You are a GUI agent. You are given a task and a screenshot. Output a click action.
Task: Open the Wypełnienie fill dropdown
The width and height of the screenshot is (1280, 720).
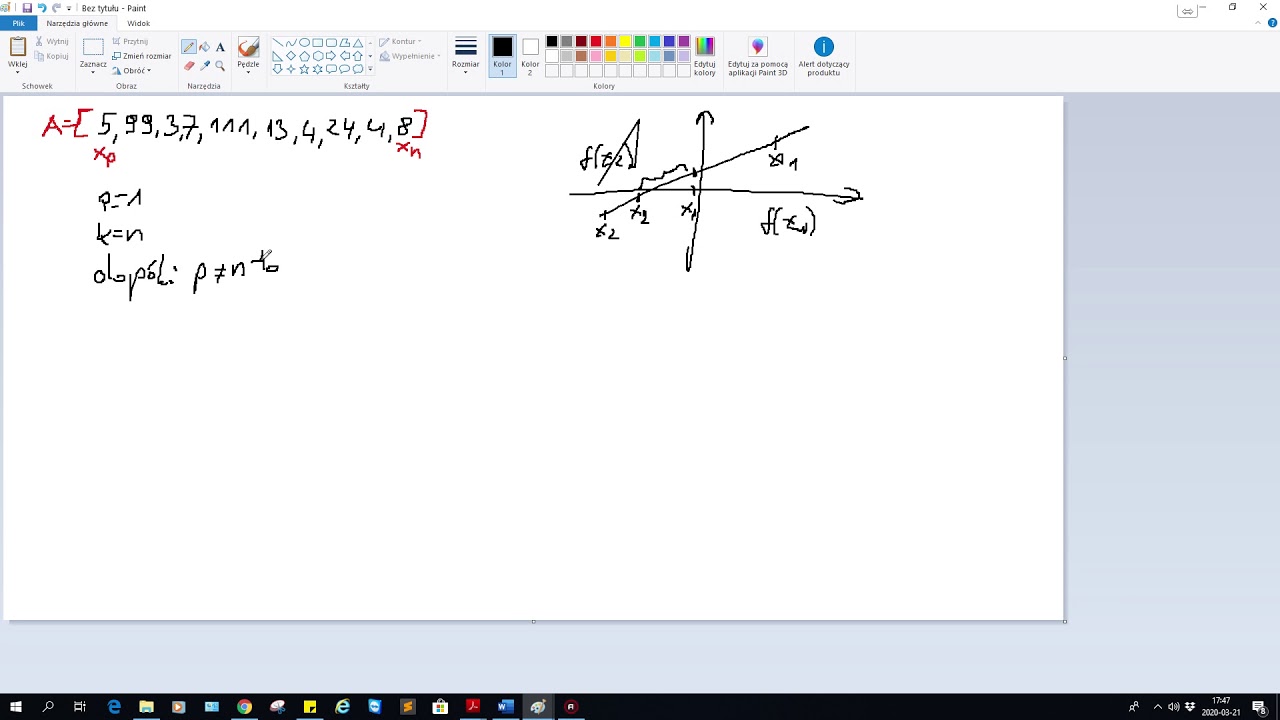click(410, 56)
